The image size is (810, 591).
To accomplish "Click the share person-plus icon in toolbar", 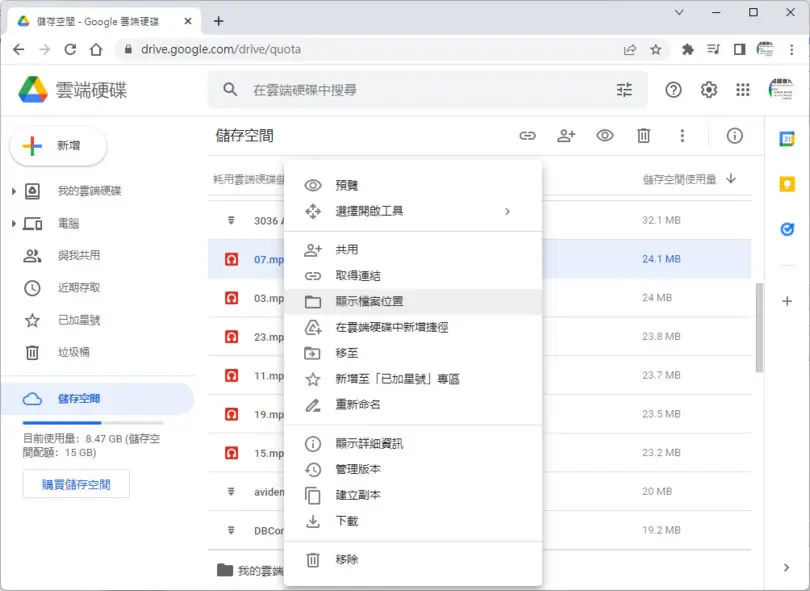I will point(566,136).
